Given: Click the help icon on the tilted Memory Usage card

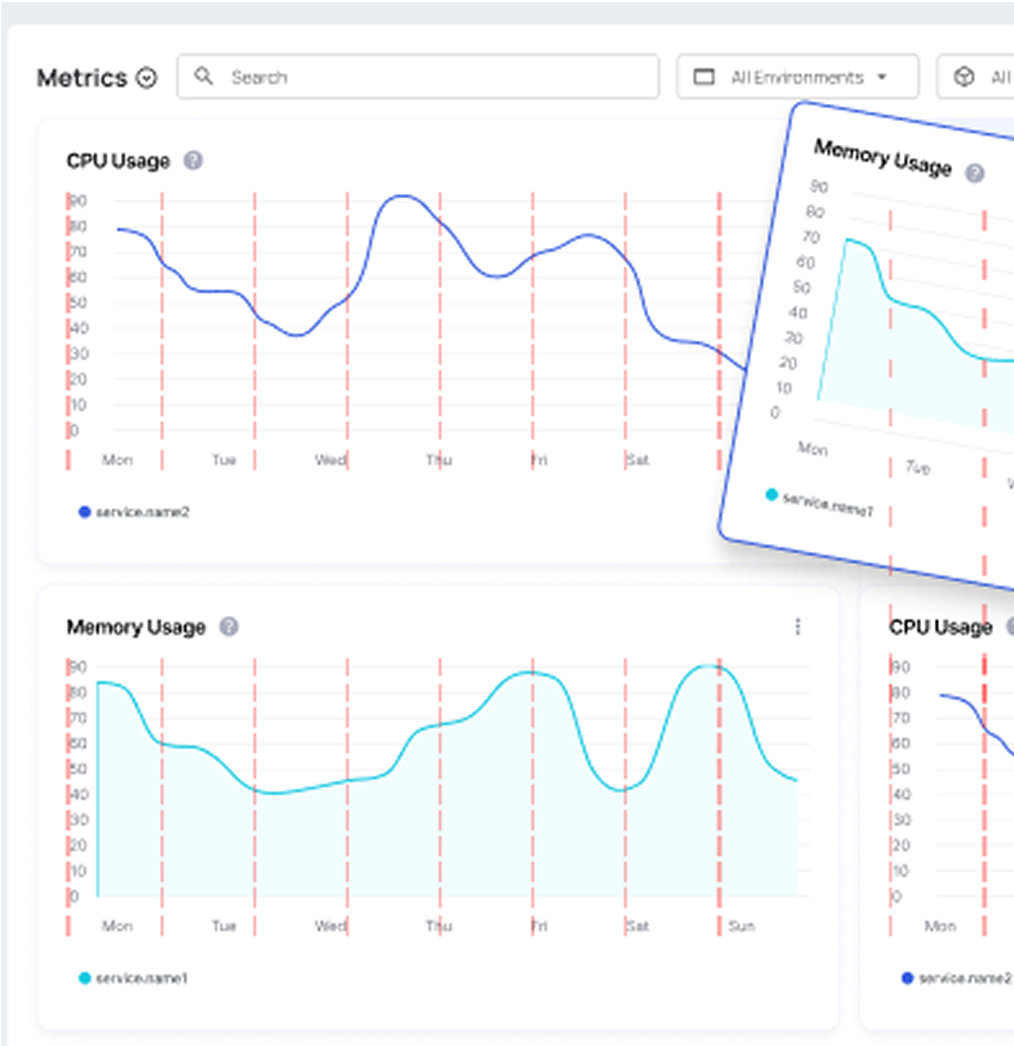Looking at the screenshot, I should (975, 173).
